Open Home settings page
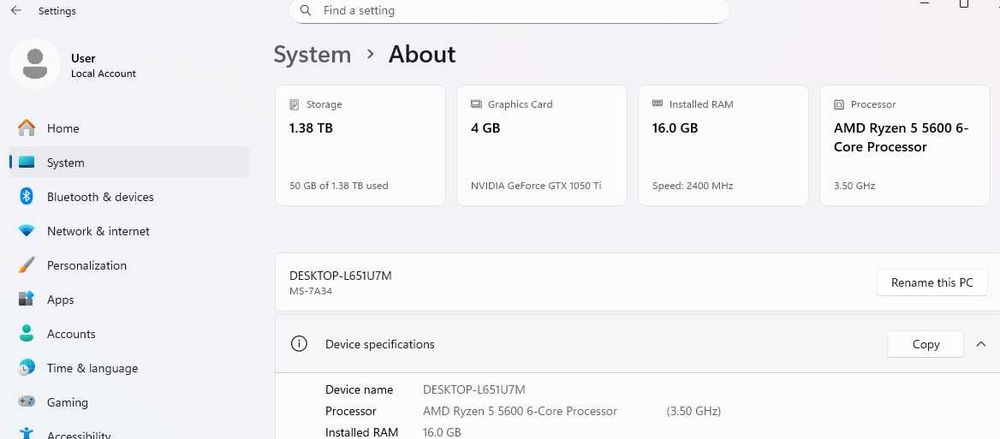The width and height of the screenshot is (1000, 439). click(129, 128)
